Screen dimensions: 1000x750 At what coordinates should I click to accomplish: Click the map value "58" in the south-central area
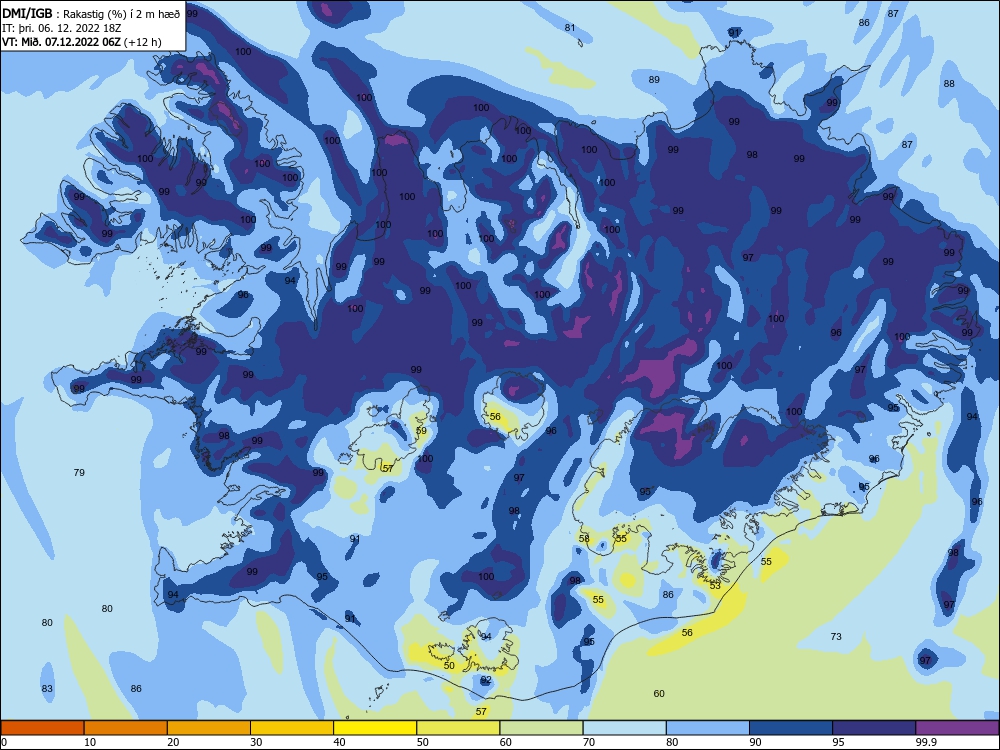584,538
